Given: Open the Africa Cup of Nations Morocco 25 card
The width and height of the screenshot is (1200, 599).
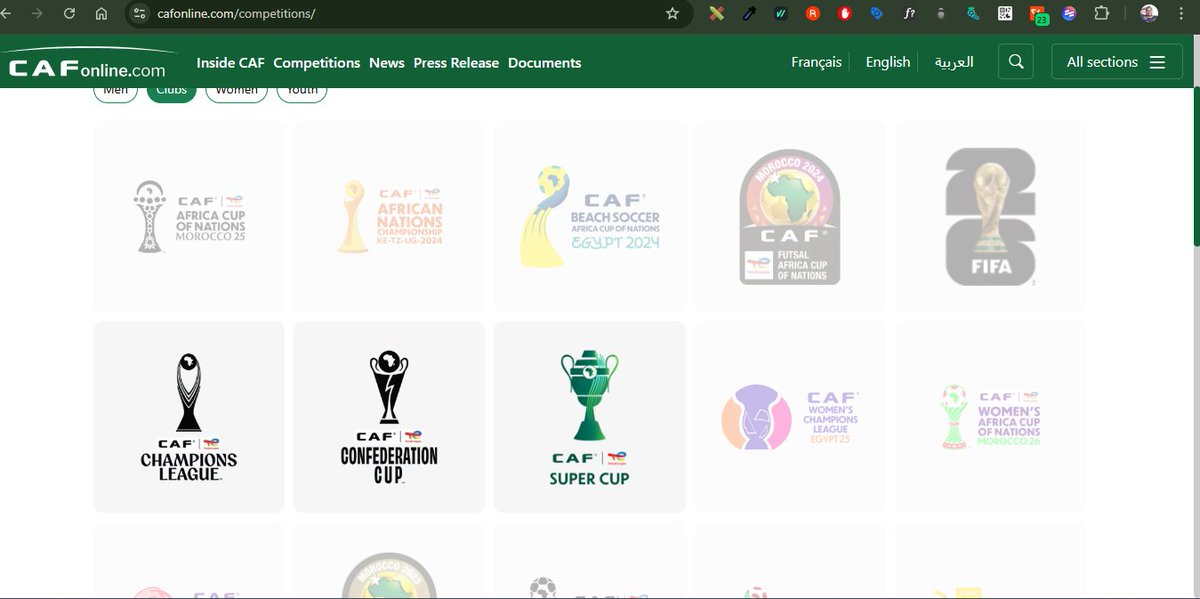Looking at the screenshot, I should point(189,217).
